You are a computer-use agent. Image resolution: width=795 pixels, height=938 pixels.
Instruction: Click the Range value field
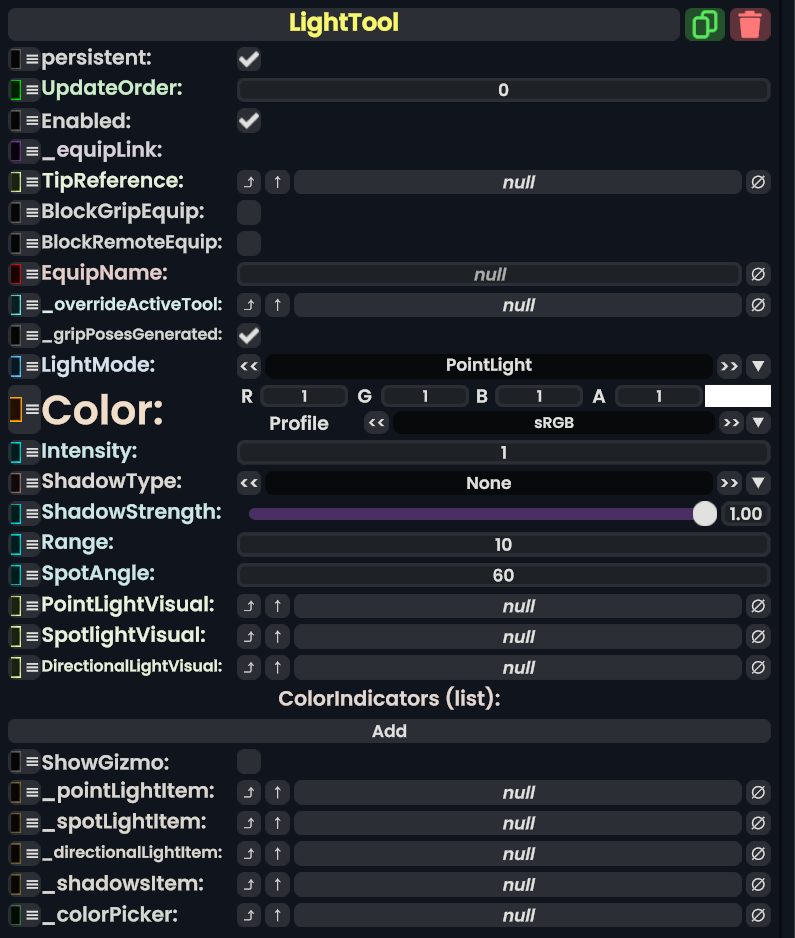[x=503, y=545]
